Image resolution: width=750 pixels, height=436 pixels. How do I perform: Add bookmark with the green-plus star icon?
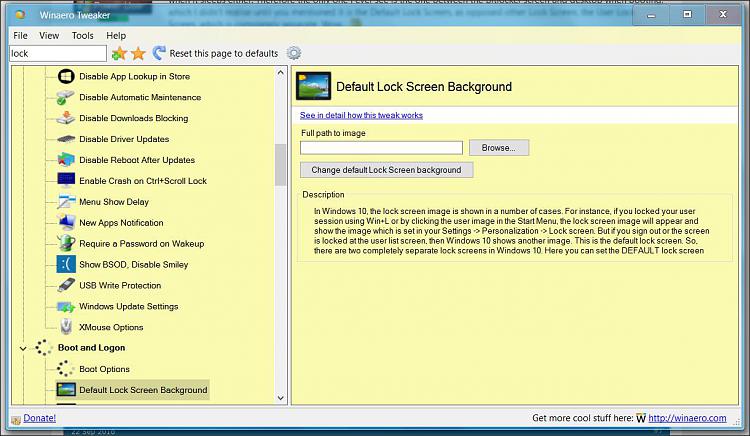pos(119,54)
